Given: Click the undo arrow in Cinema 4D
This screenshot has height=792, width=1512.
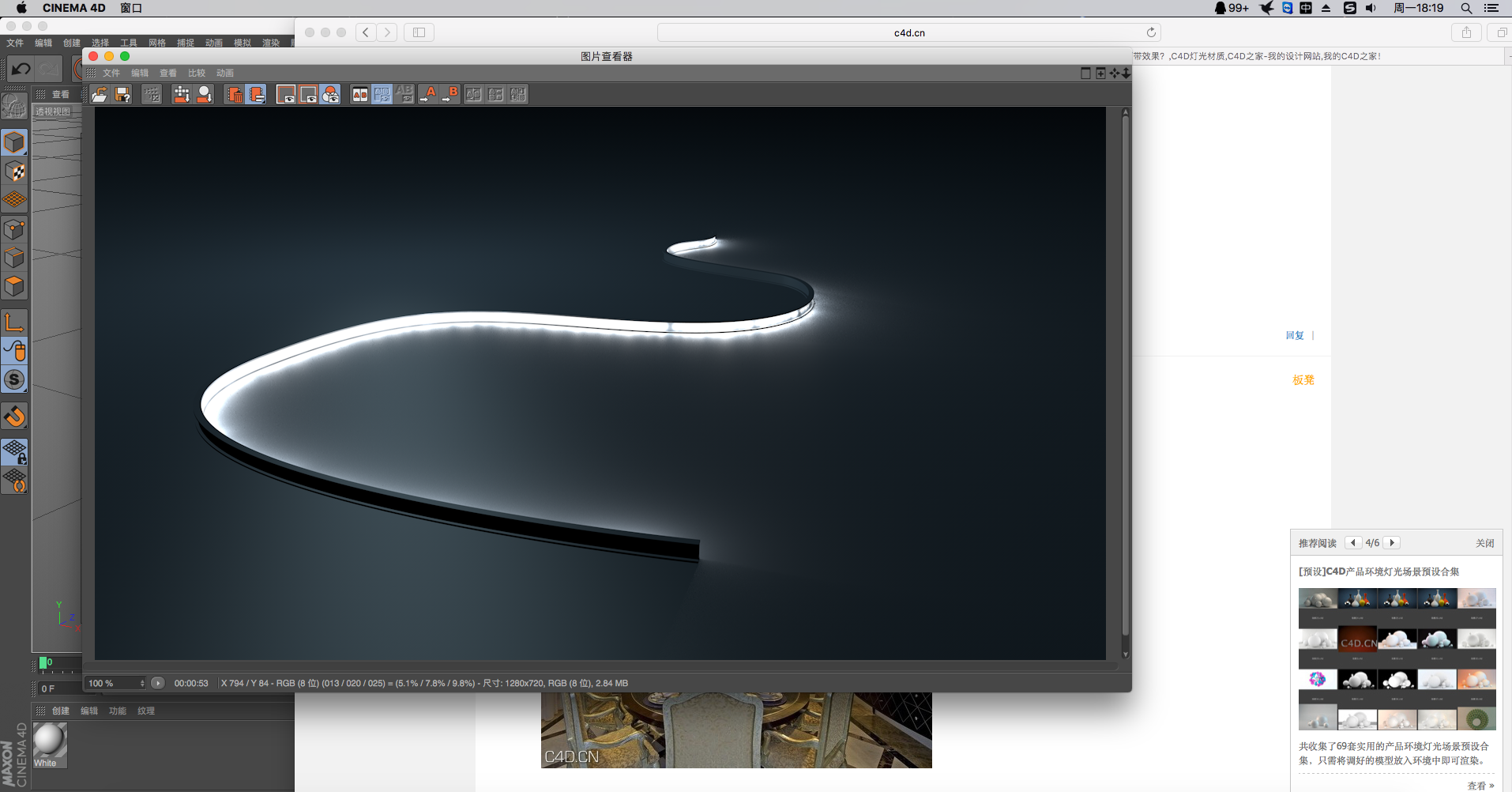Looking at the screenshot, I should pos(21,70).
